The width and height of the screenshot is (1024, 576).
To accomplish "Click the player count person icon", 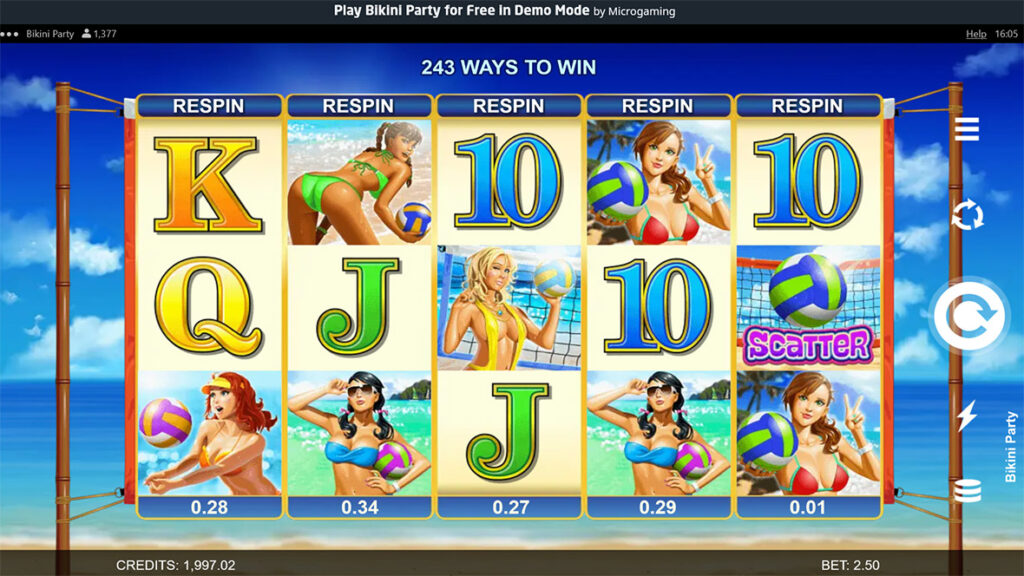I will (86, 33).
